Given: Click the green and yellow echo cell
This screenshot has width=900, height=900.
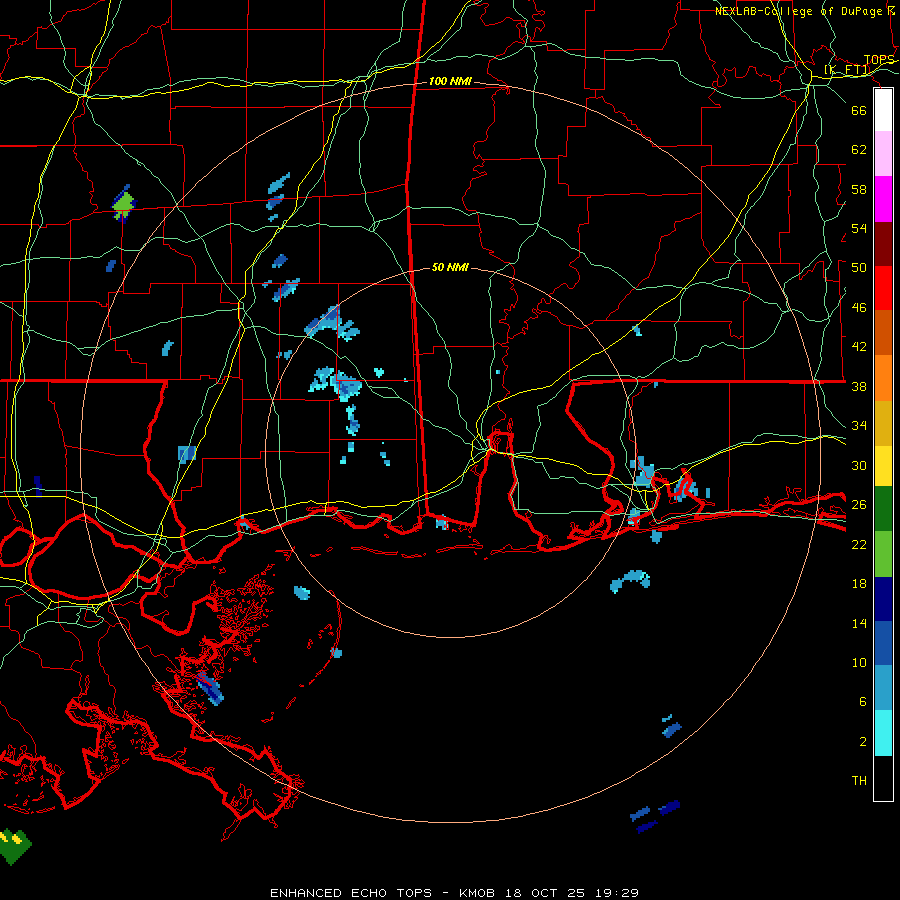Looking at the screenshot, I should point(14,846).
